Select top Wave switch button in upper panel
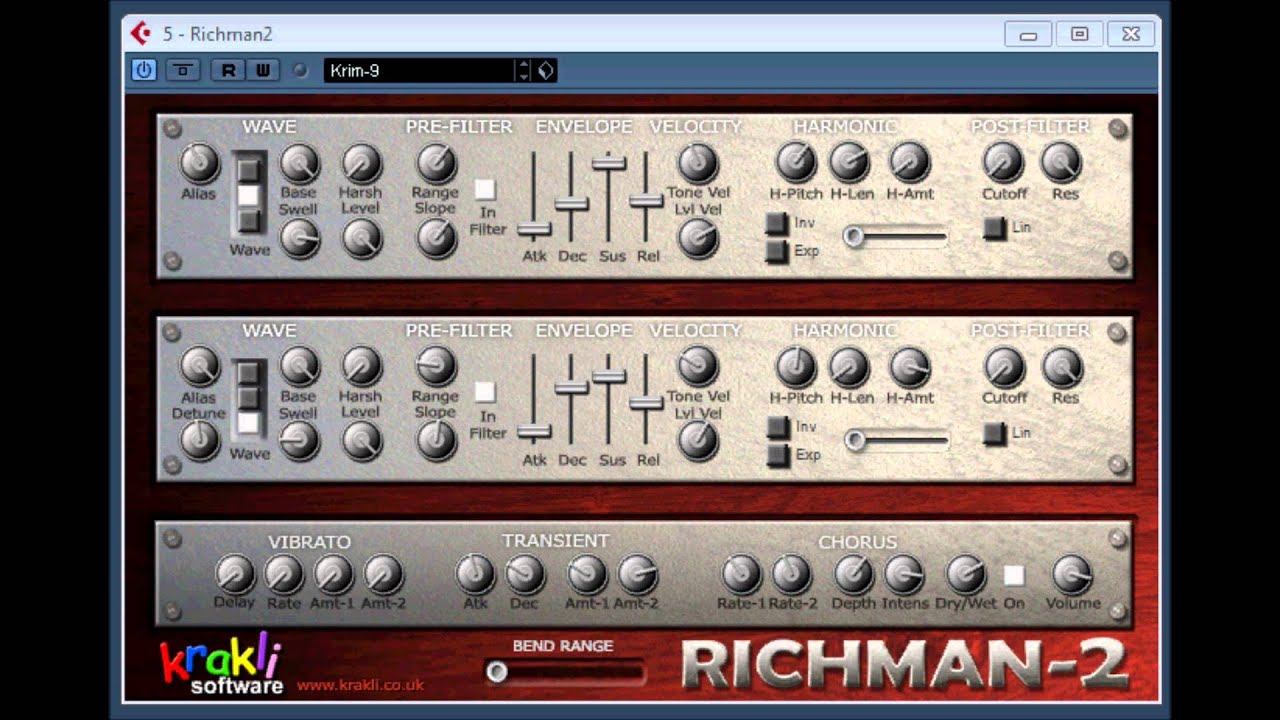Viewport: 1280px width, 720px height. pyautogui.click(x=248, y=170)
